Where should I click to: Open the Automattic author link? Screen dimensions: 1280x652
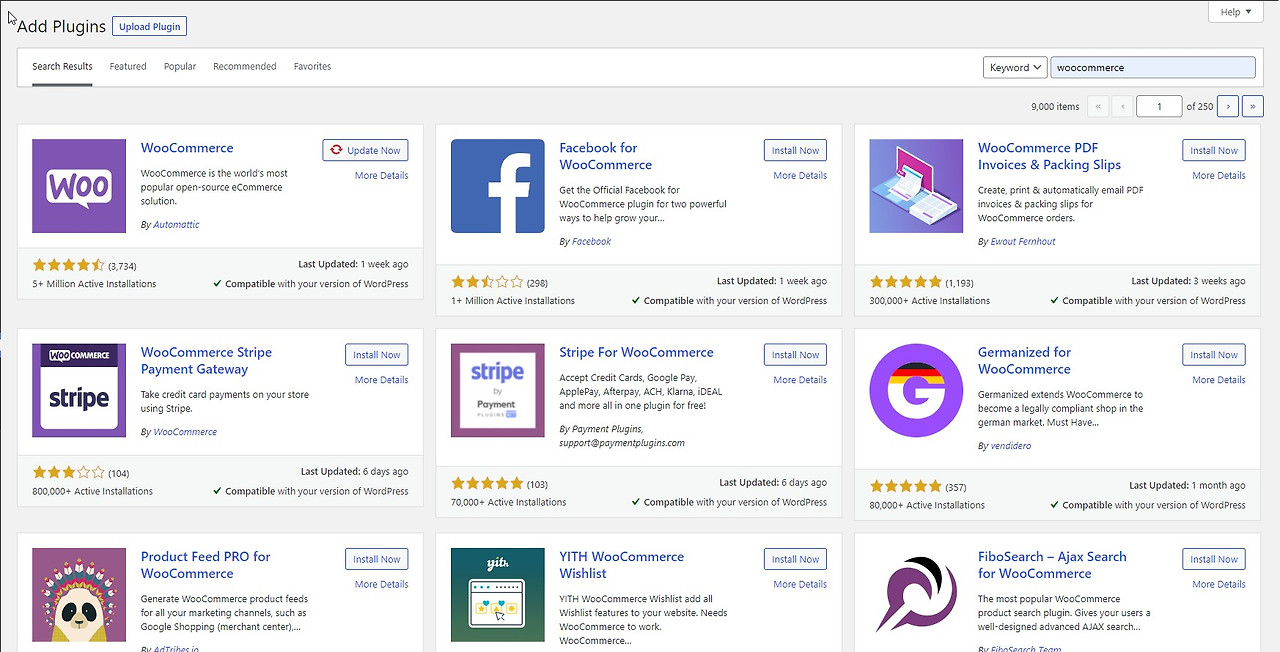(x=176, y=225)
